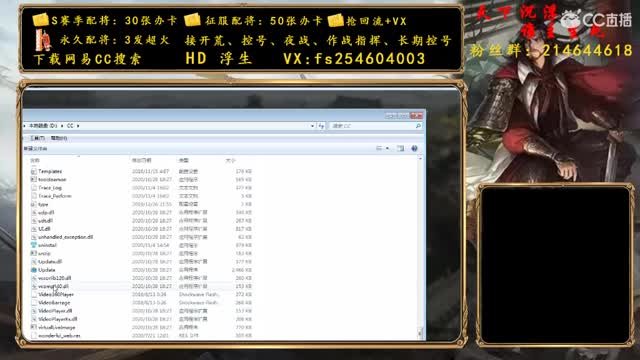The width and height of the screenshot is (640, 360).
Task: Change view layout icon in toolbar
Action: coord(379,149)
